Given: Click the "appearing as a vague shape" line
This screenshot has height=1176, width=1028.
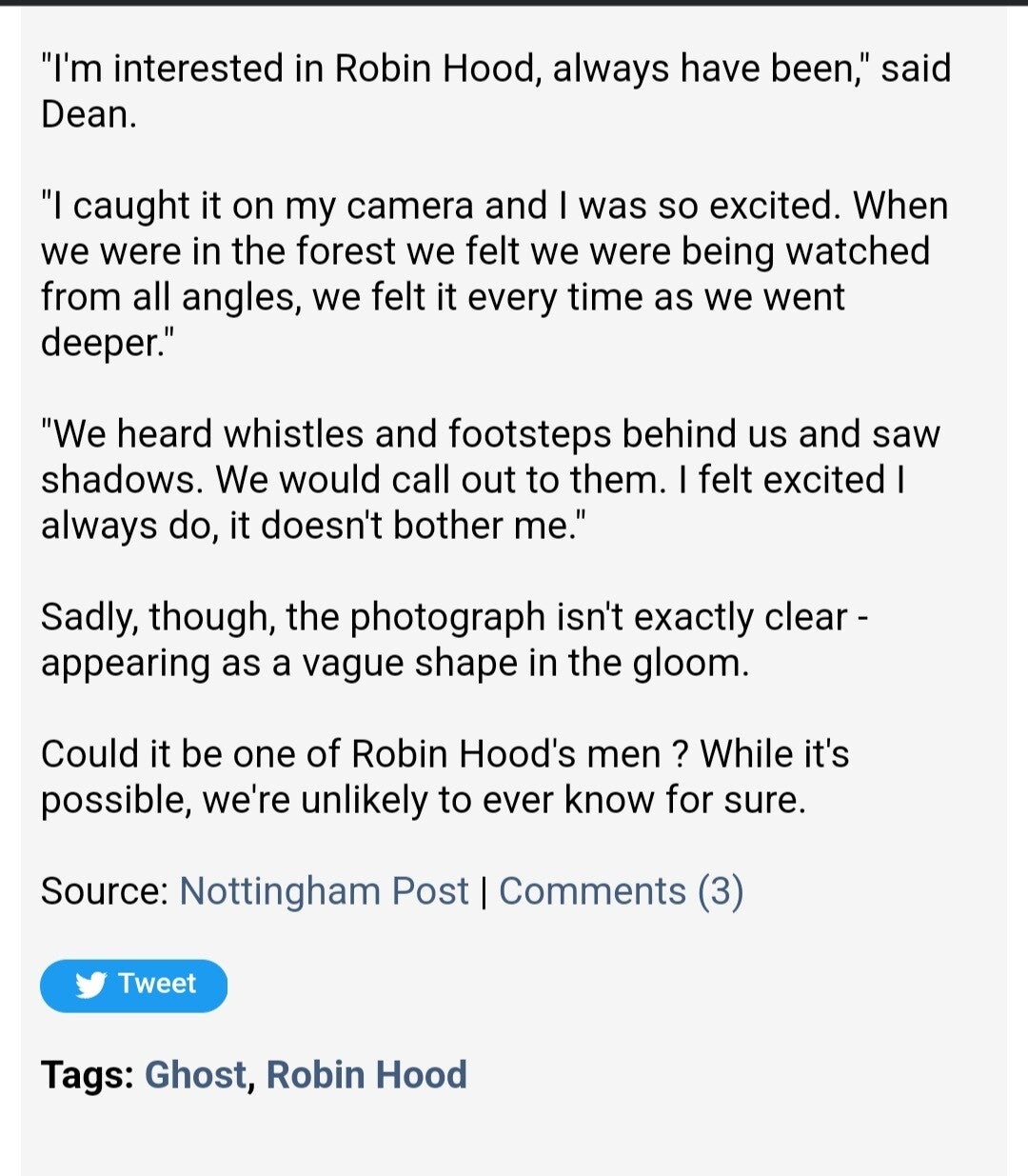Looking at the screenshot, I should click(x=394, y=663).
